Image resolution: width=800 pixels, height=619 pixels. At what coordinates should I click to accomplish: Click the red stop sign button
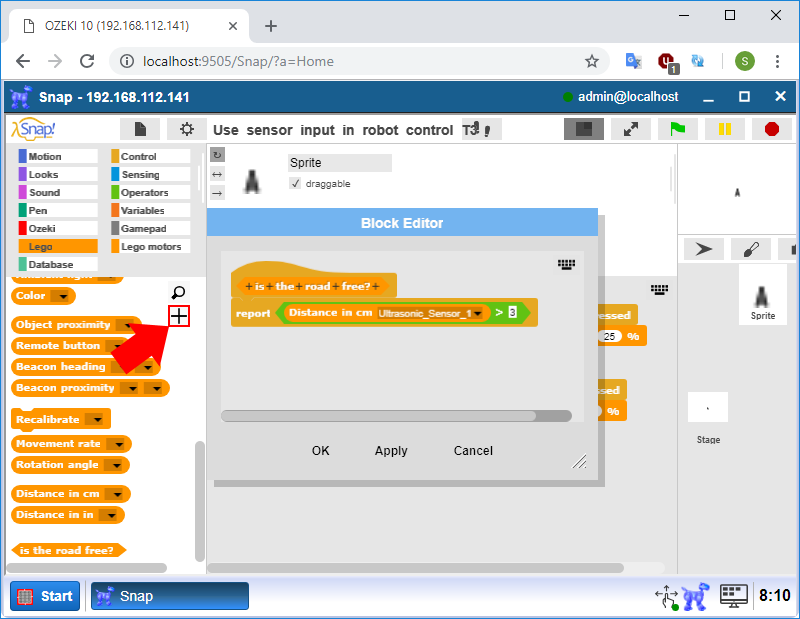click(771, 129)
